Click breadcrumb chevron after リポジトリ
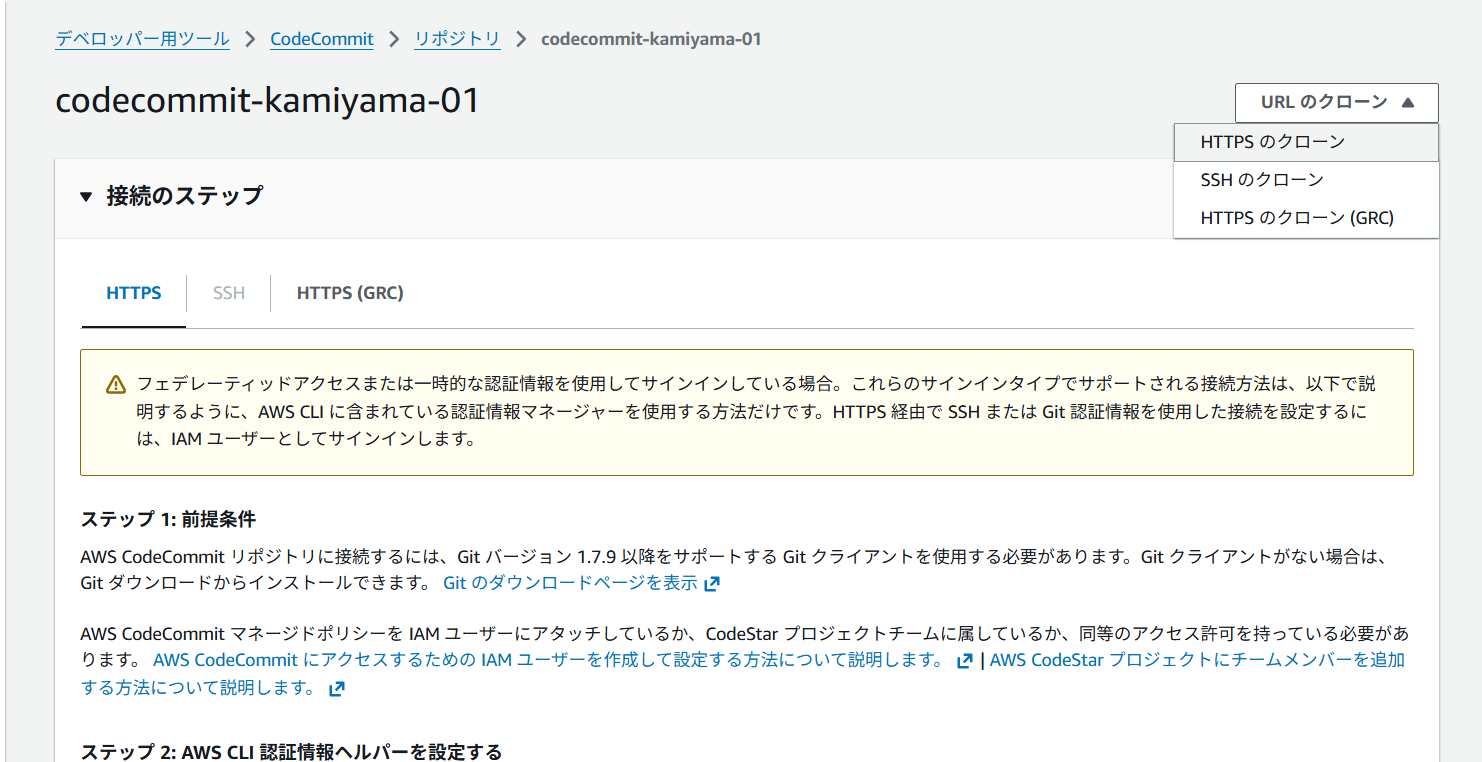1482x762 pixels. tap(520, 39)
